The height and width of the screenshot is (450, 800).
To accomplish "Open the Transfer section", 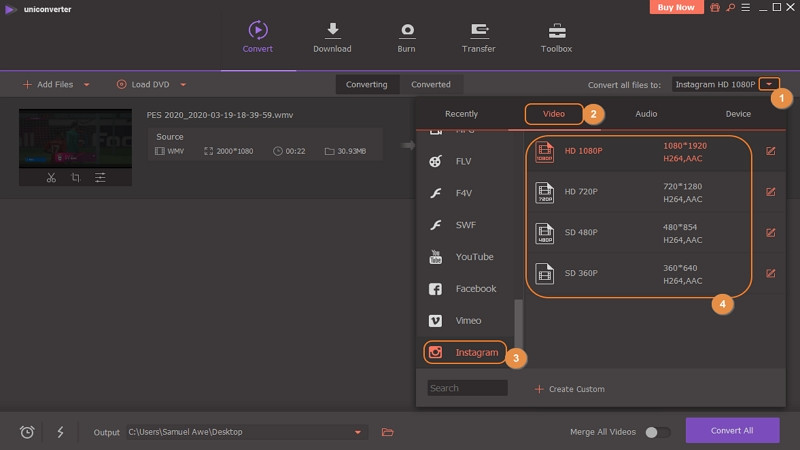I will click(x=479, y=37).
